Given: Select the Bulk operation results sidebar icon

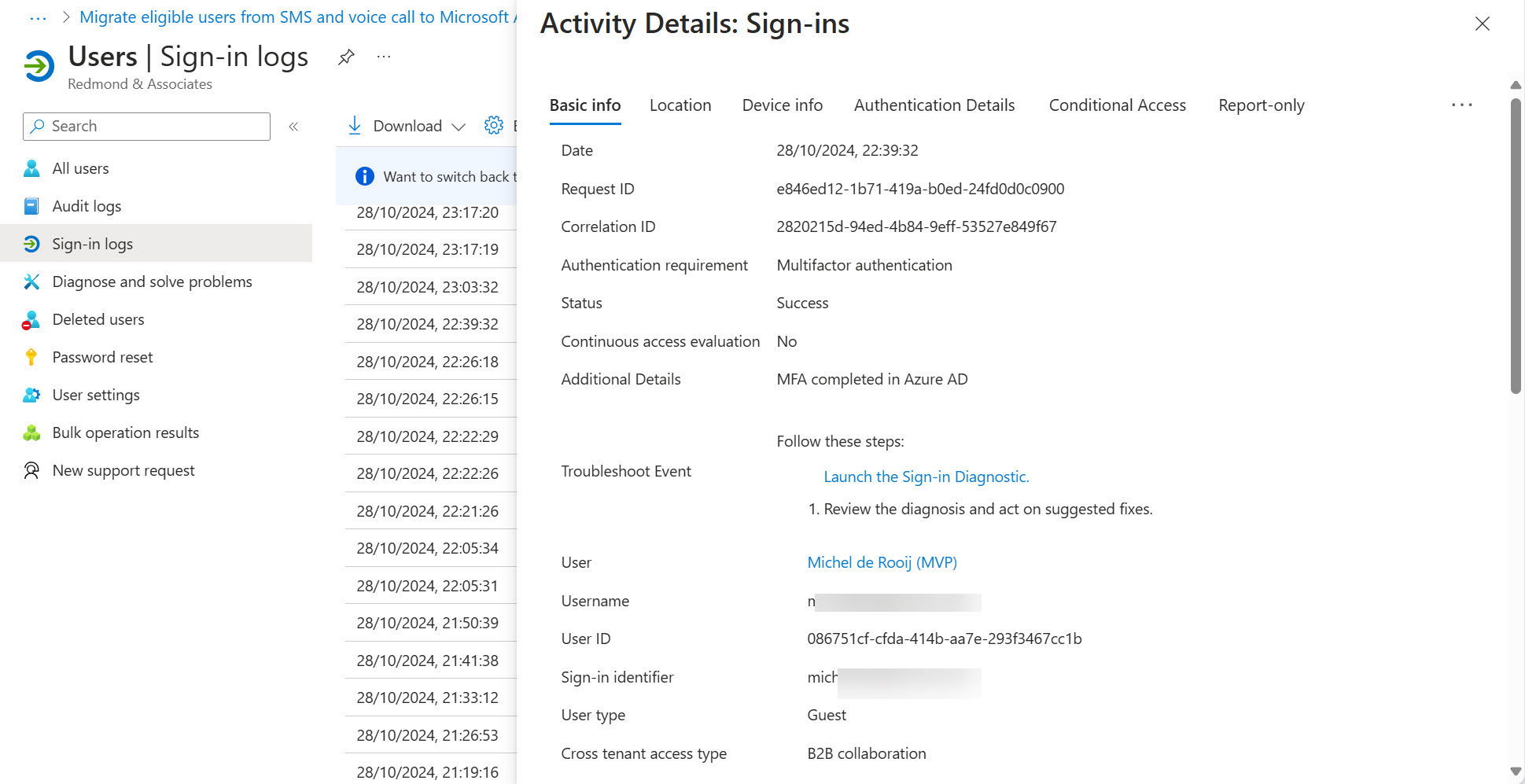Looking at the screenshot, I should coord(31,432).
